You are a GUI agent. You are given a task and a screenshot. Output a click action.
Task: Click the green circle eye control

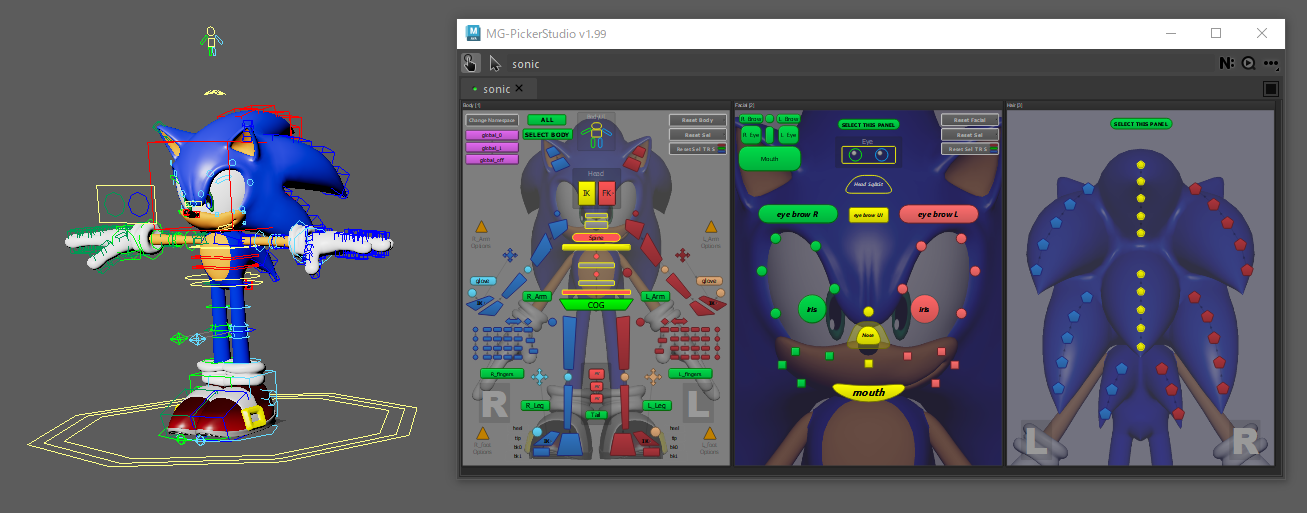pyautogui.click(x=855, y=154)
